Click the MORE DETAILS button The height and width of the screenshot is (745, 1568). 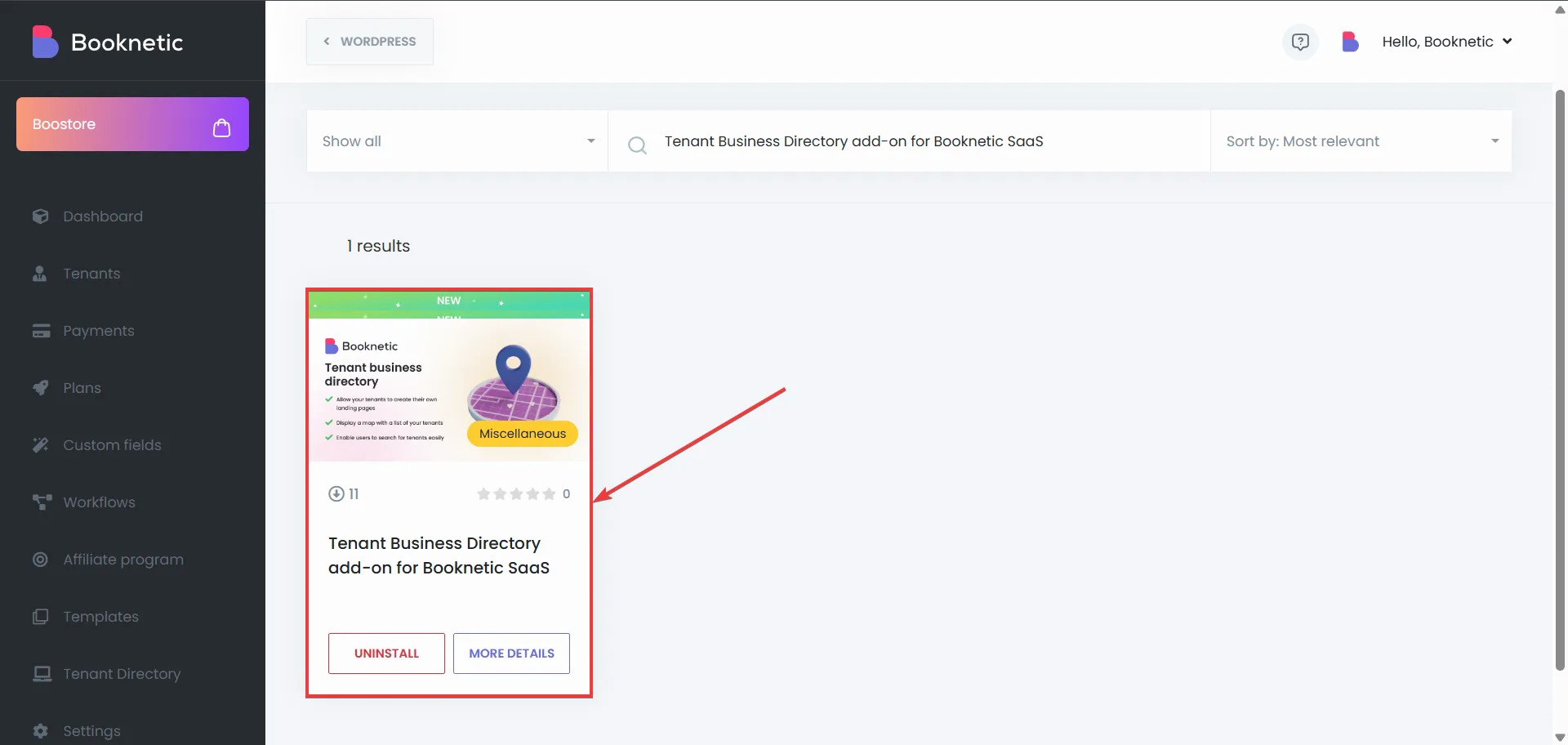pyautogui.click(x=511, y=654)
